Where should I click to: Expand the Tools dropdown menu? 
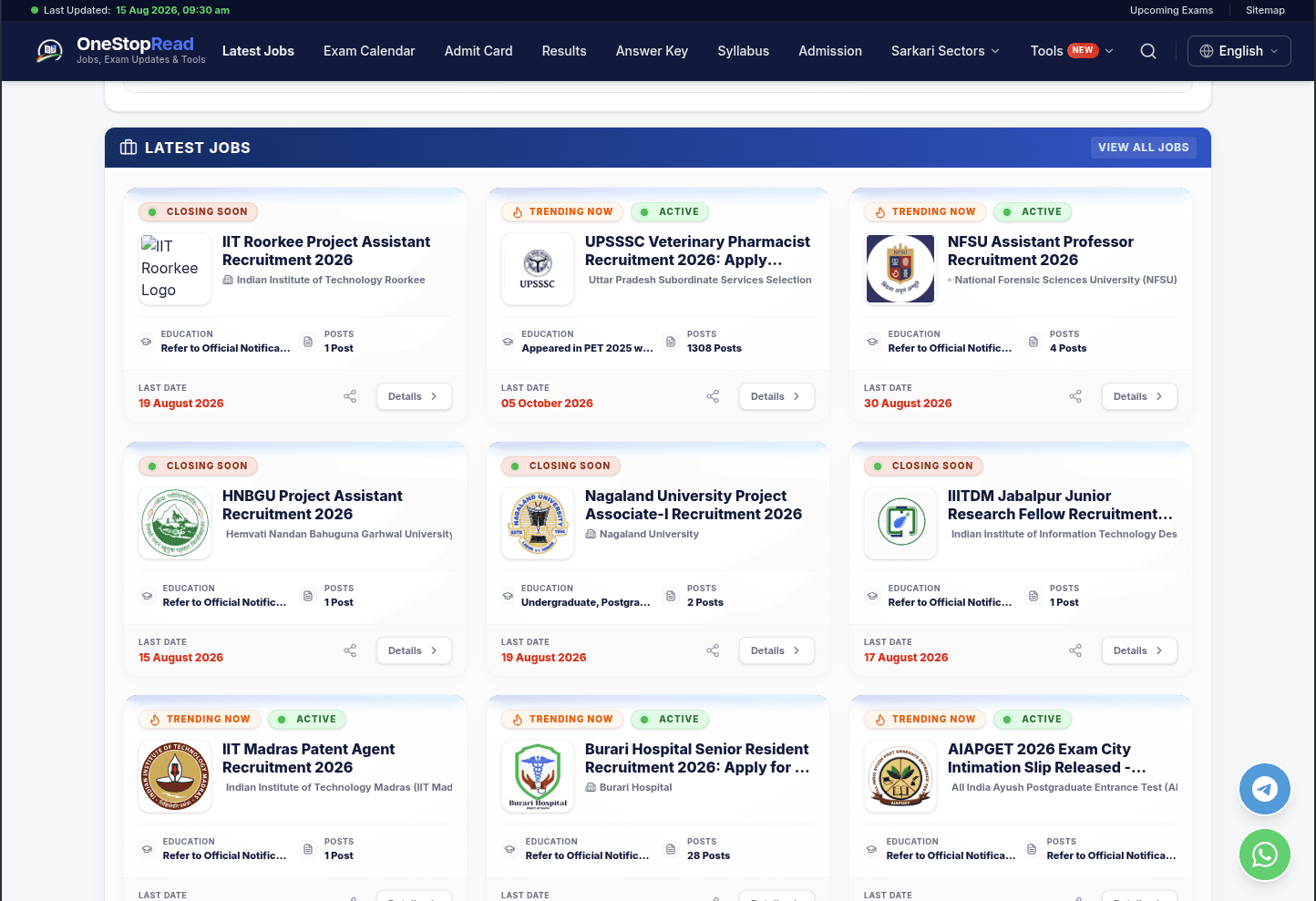pyautogui.click(x=1072, y=51)
